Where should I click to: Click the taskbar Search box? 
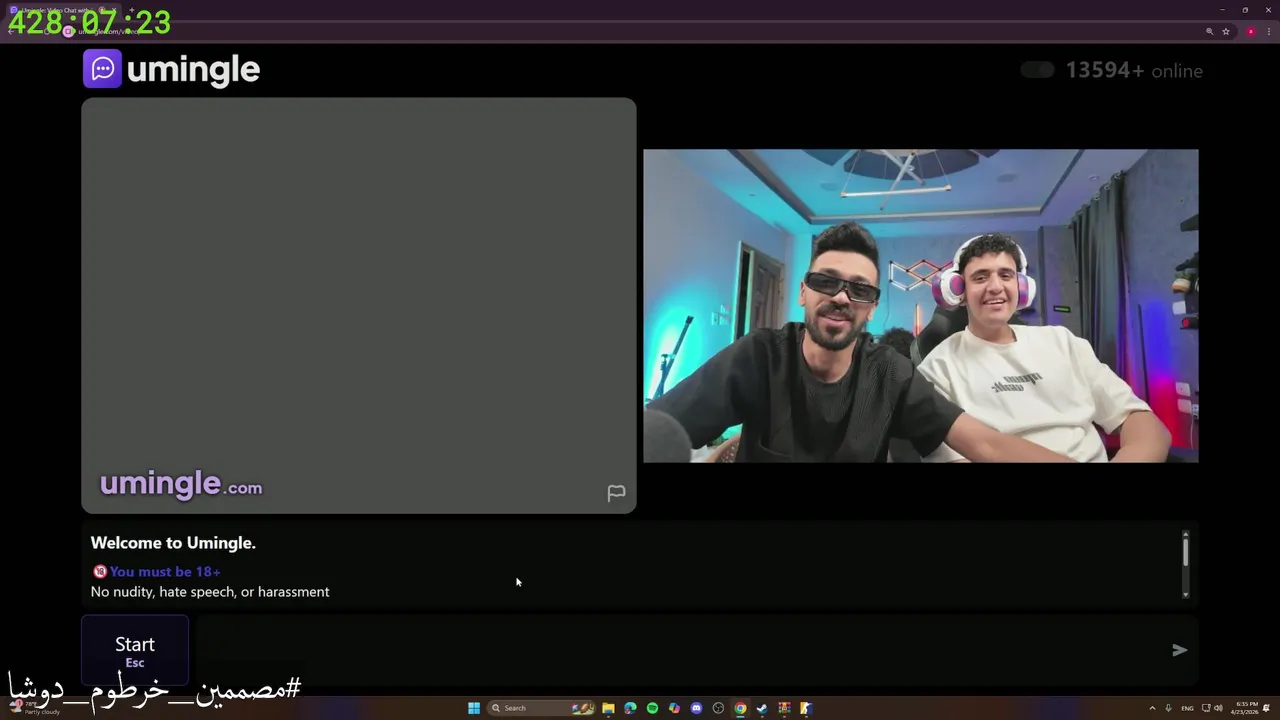pyautogui.click(x=542, y=708)
